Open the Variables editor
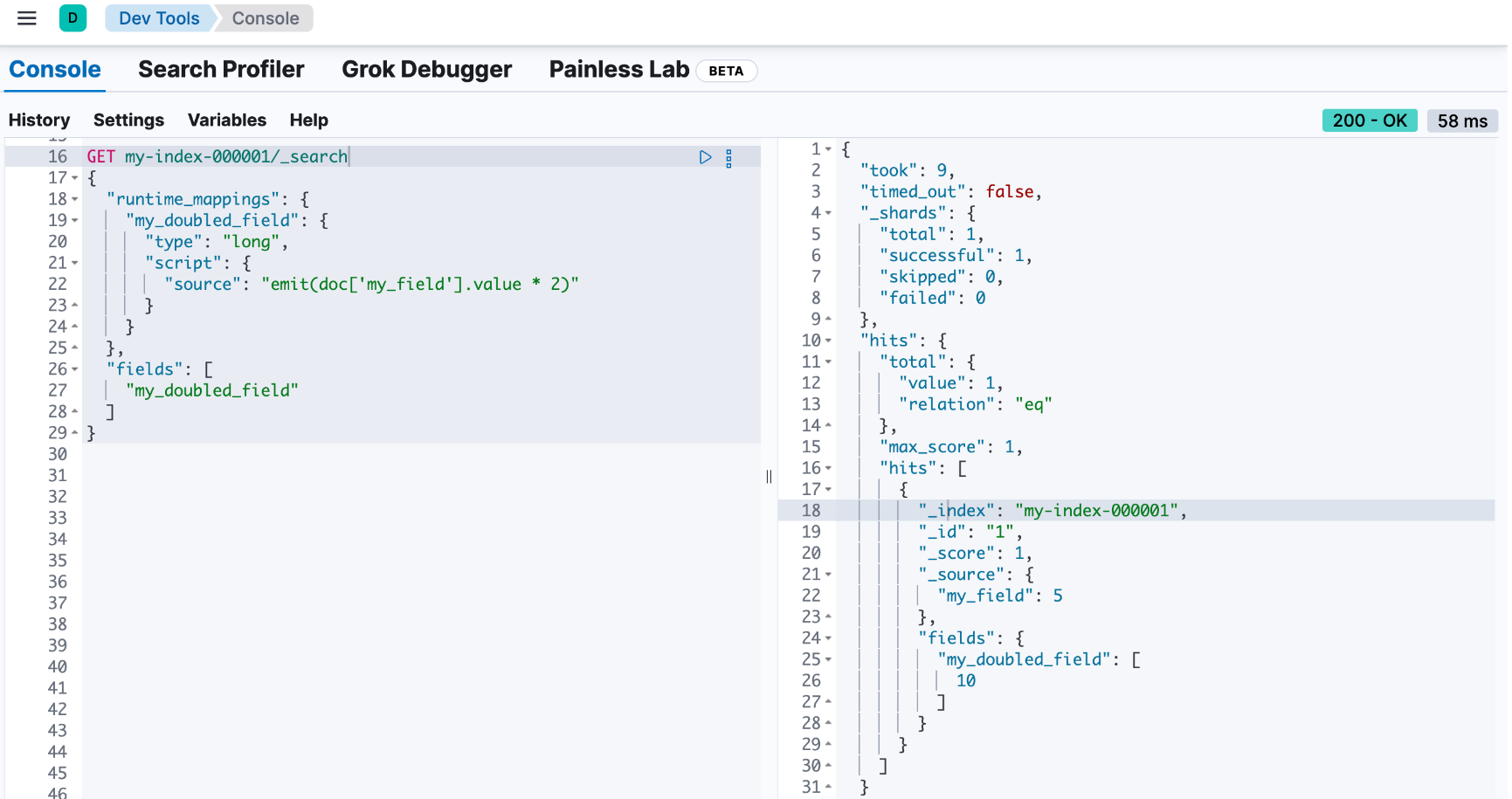The image size is (1512, 799). pyautogui.click(x=227, y=121)
